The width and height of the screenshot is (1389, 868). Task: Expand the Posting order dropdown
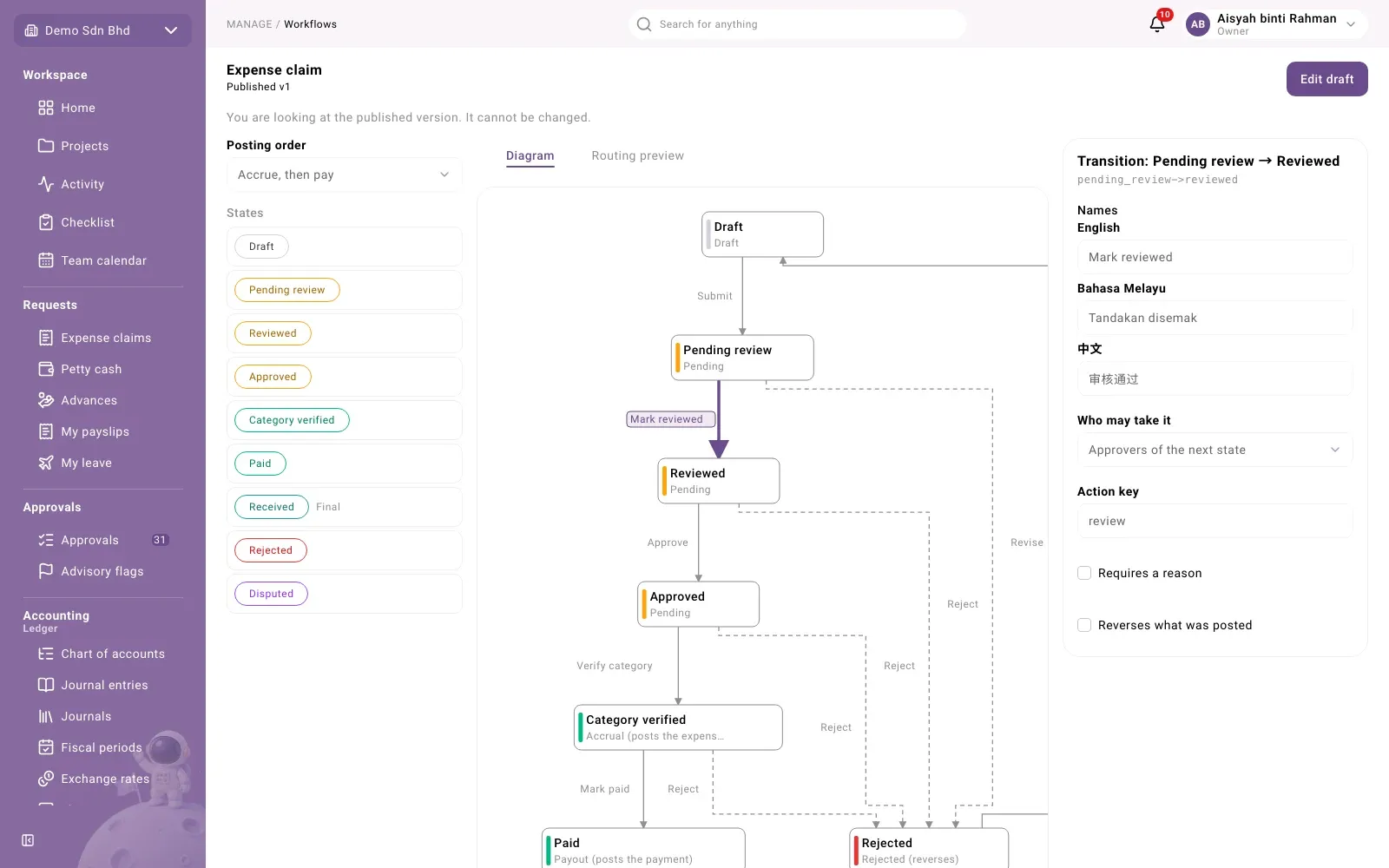coord(345,174)
